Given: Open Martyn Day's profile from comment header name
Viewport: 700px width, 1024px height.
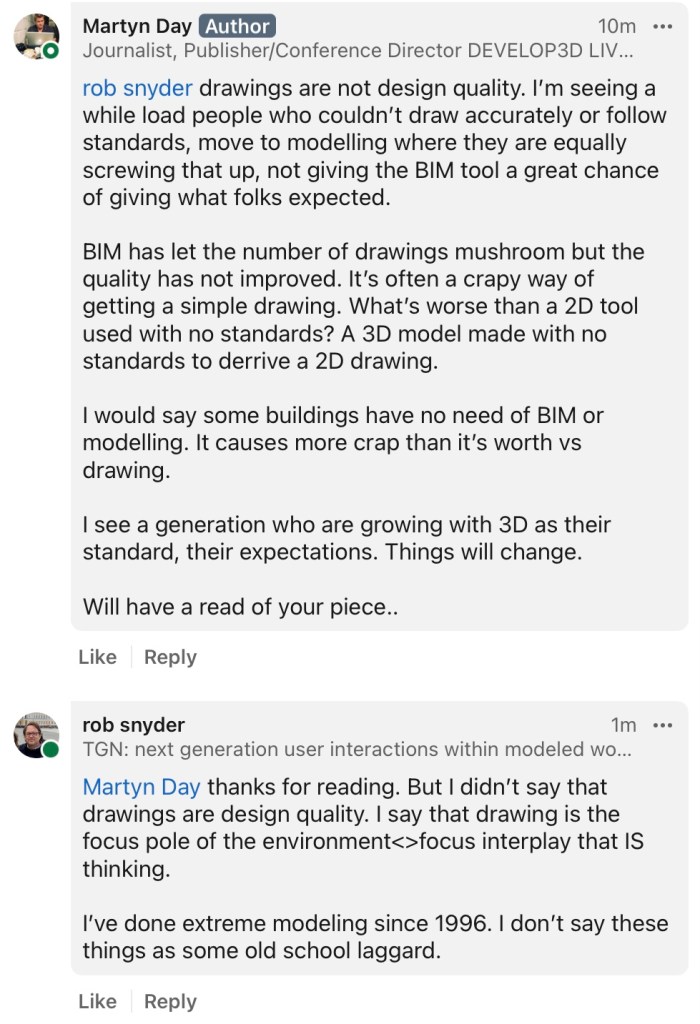Looking at the screenshot, I should click(136, 26).
